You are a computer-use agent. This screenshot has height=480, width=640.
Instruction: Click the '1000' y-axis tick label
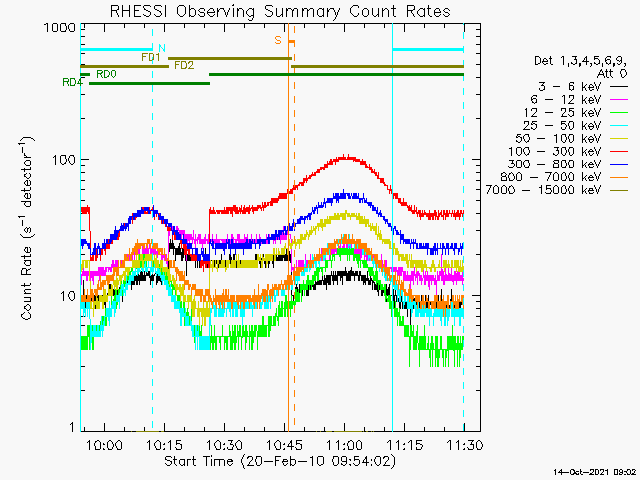click(60, 28)
